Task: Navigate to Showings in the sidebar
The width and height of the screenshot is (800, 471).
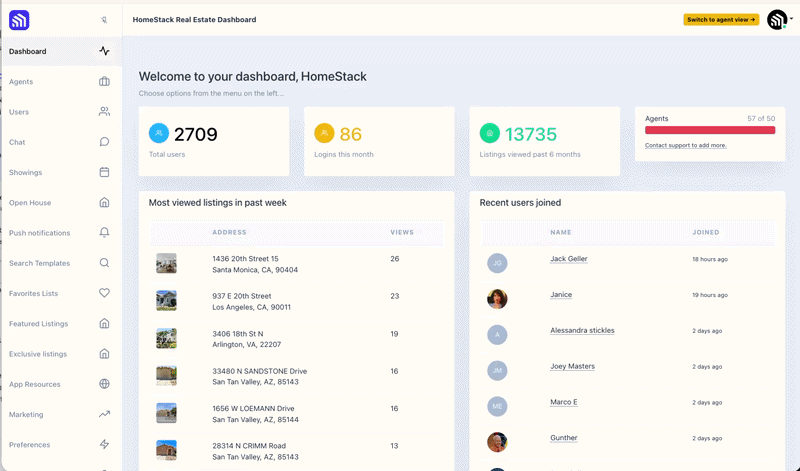Action: click(62, 172)
